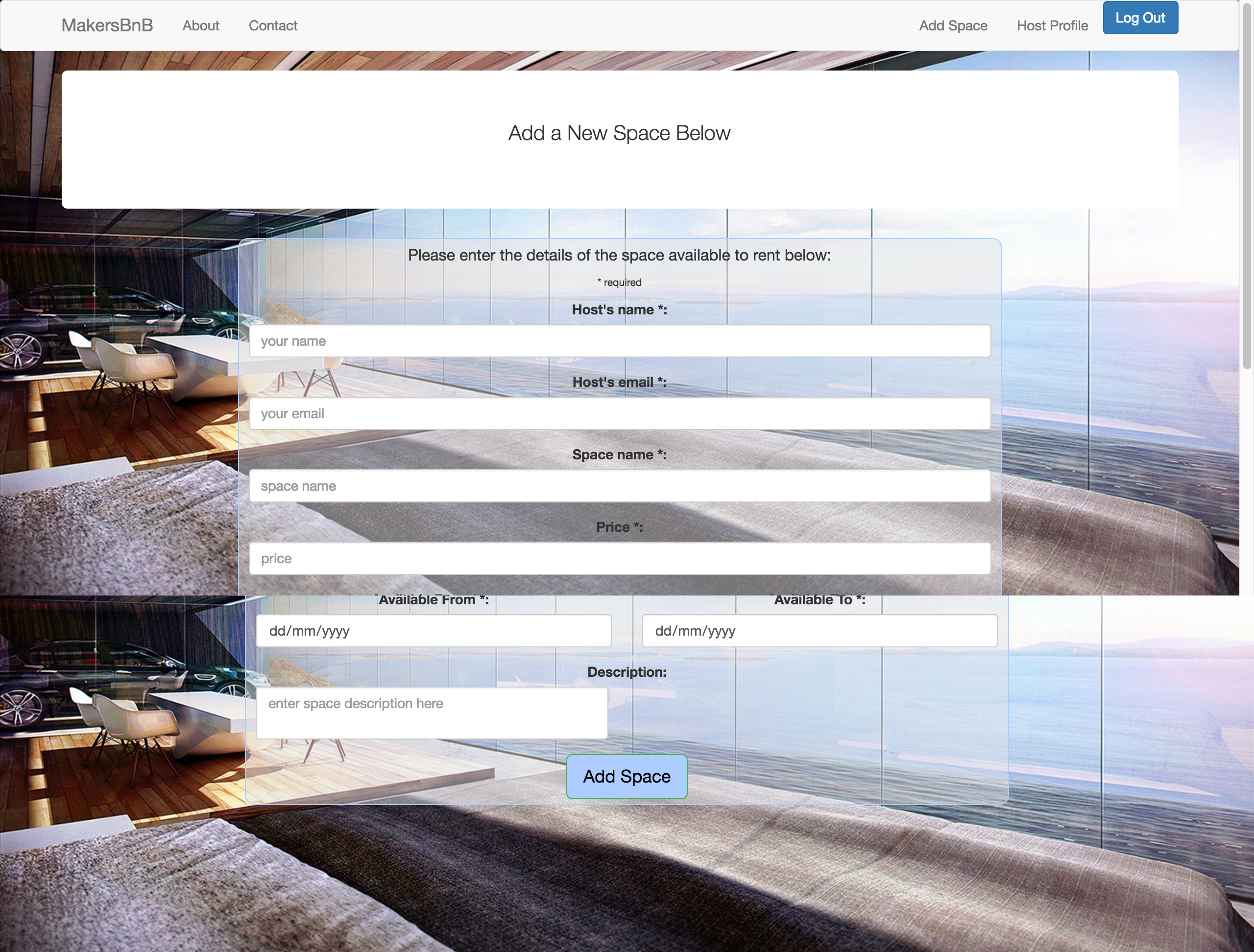Viewport: 1254px width, 952px height.
Task: Focus the Space name field
Action: click(x=620, y=486)
